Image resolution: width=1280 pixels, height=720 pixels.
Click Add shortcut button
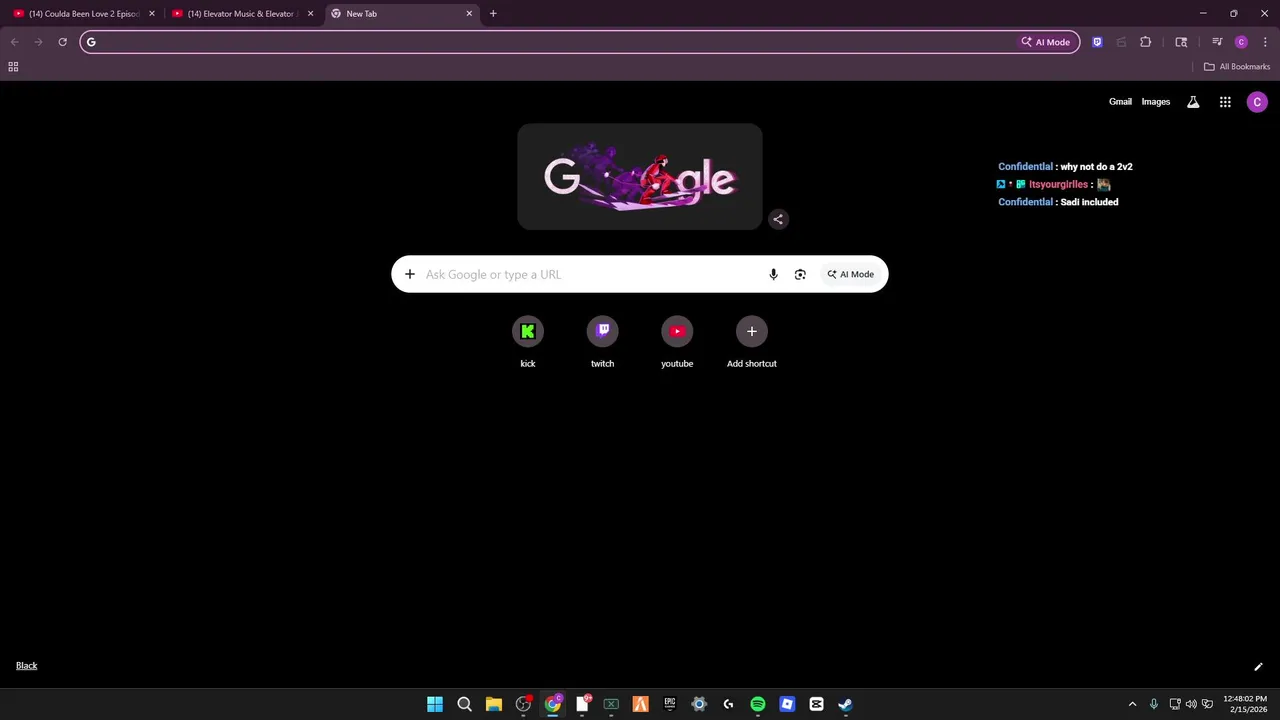(752, 342)
